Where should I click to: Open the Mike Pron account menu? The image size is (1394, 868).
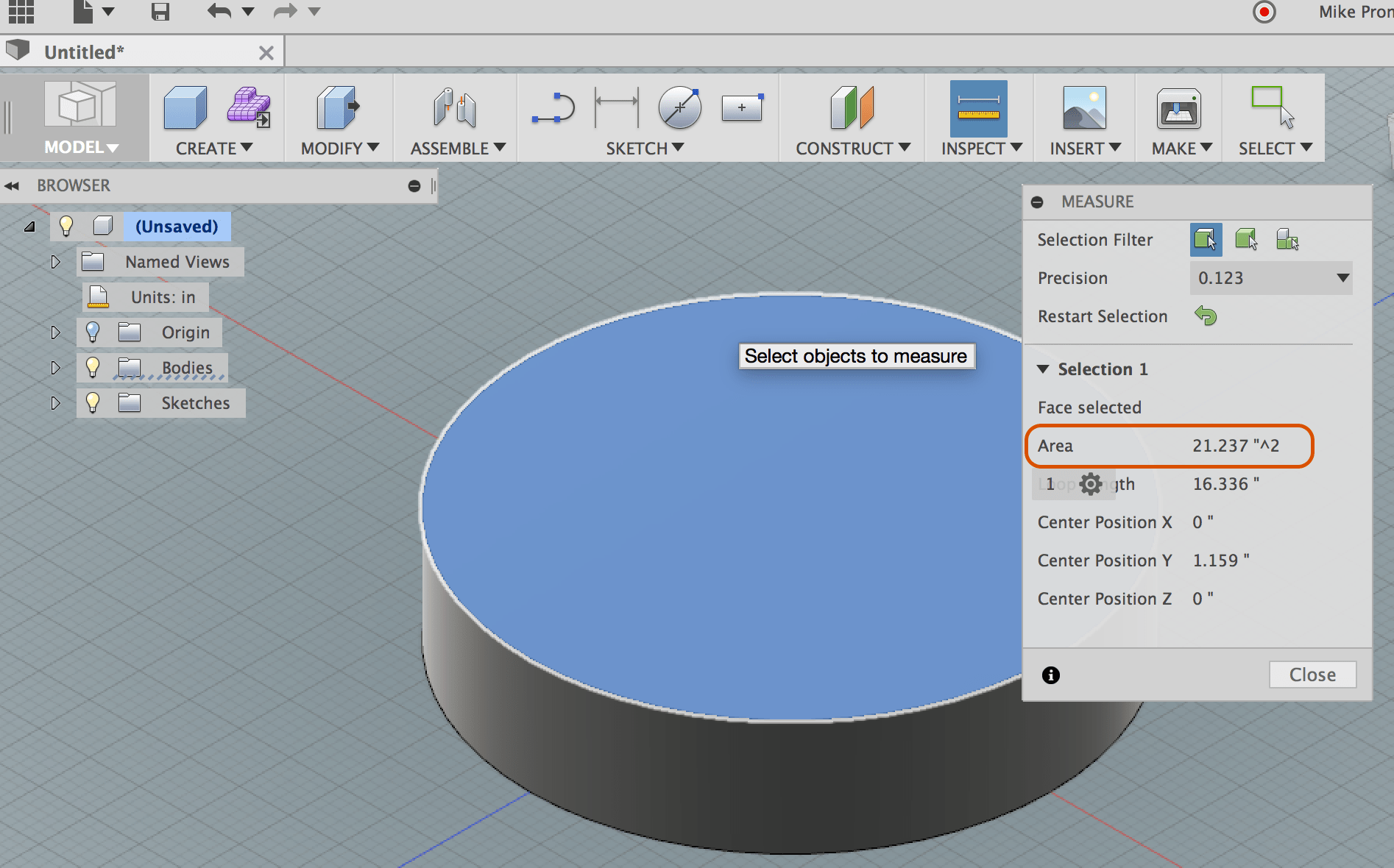1356,12
